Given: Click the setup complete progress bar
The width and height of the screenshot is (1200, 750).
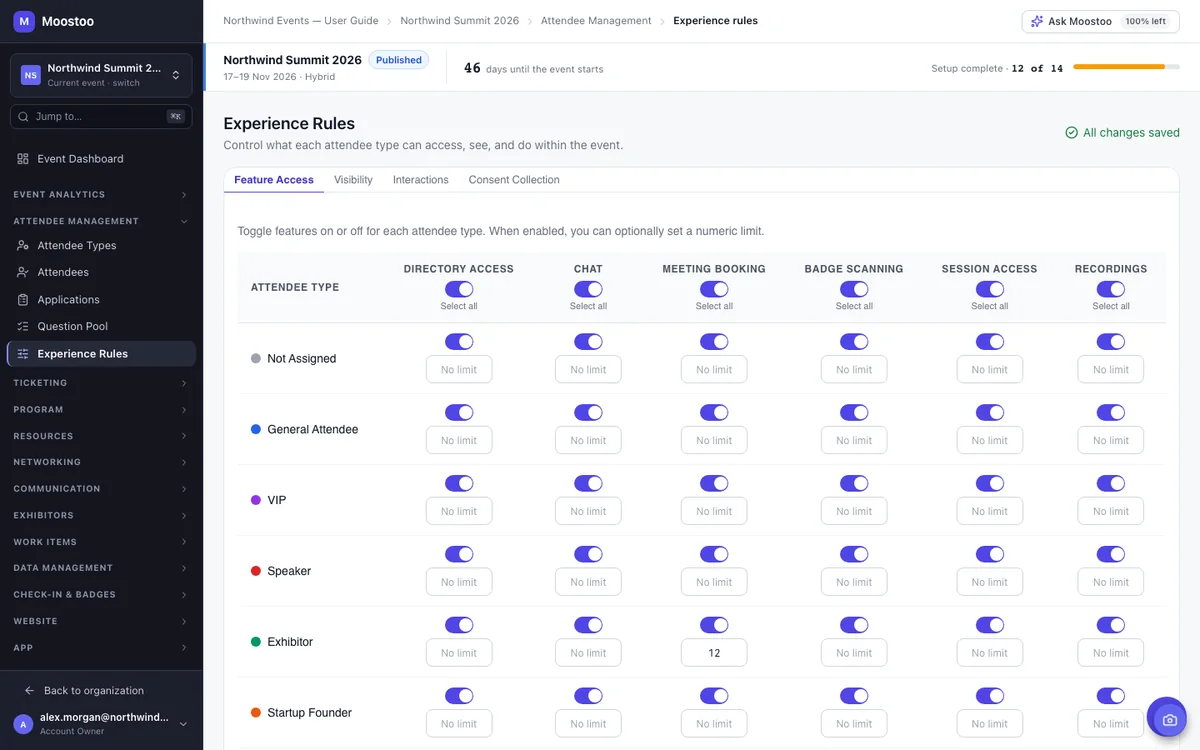Looking at the screenshot, I should tap(1127, 67).
